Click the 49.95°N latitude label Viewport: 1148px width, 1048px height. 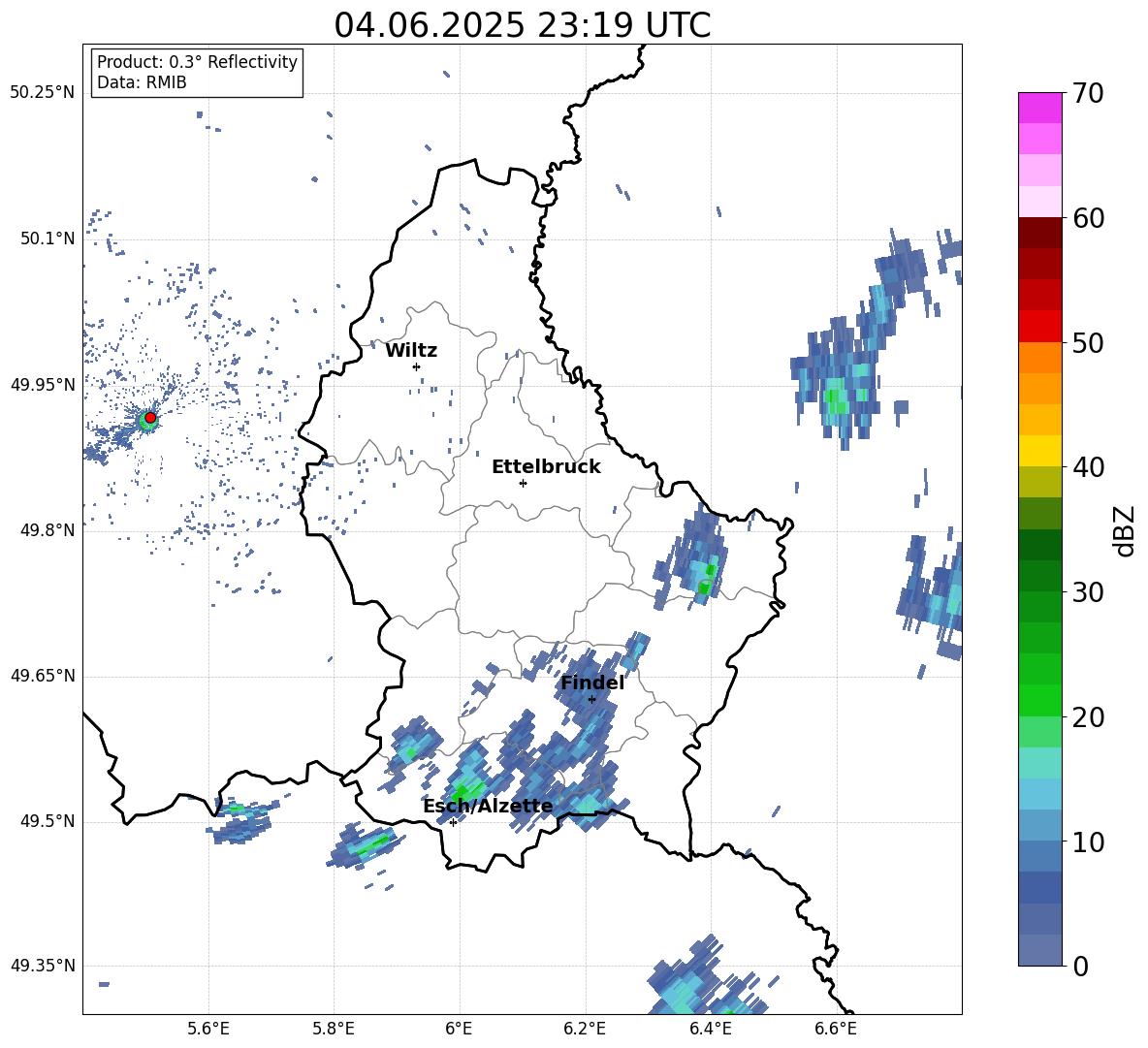coord(43,384)
